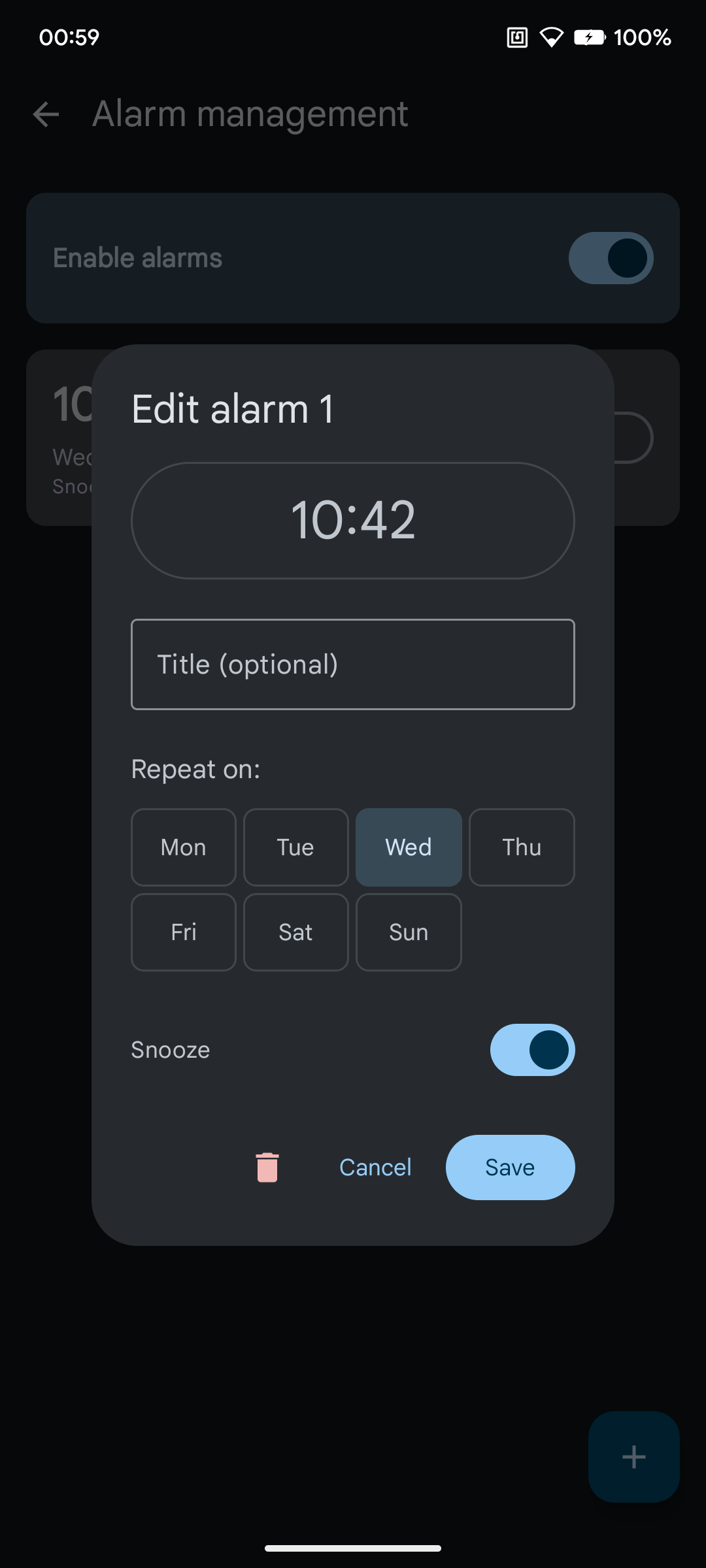706x1568 pixels.
Task: Turn off the Snooze toggle
Action: pyautogui.click(x=533, y=1049)
